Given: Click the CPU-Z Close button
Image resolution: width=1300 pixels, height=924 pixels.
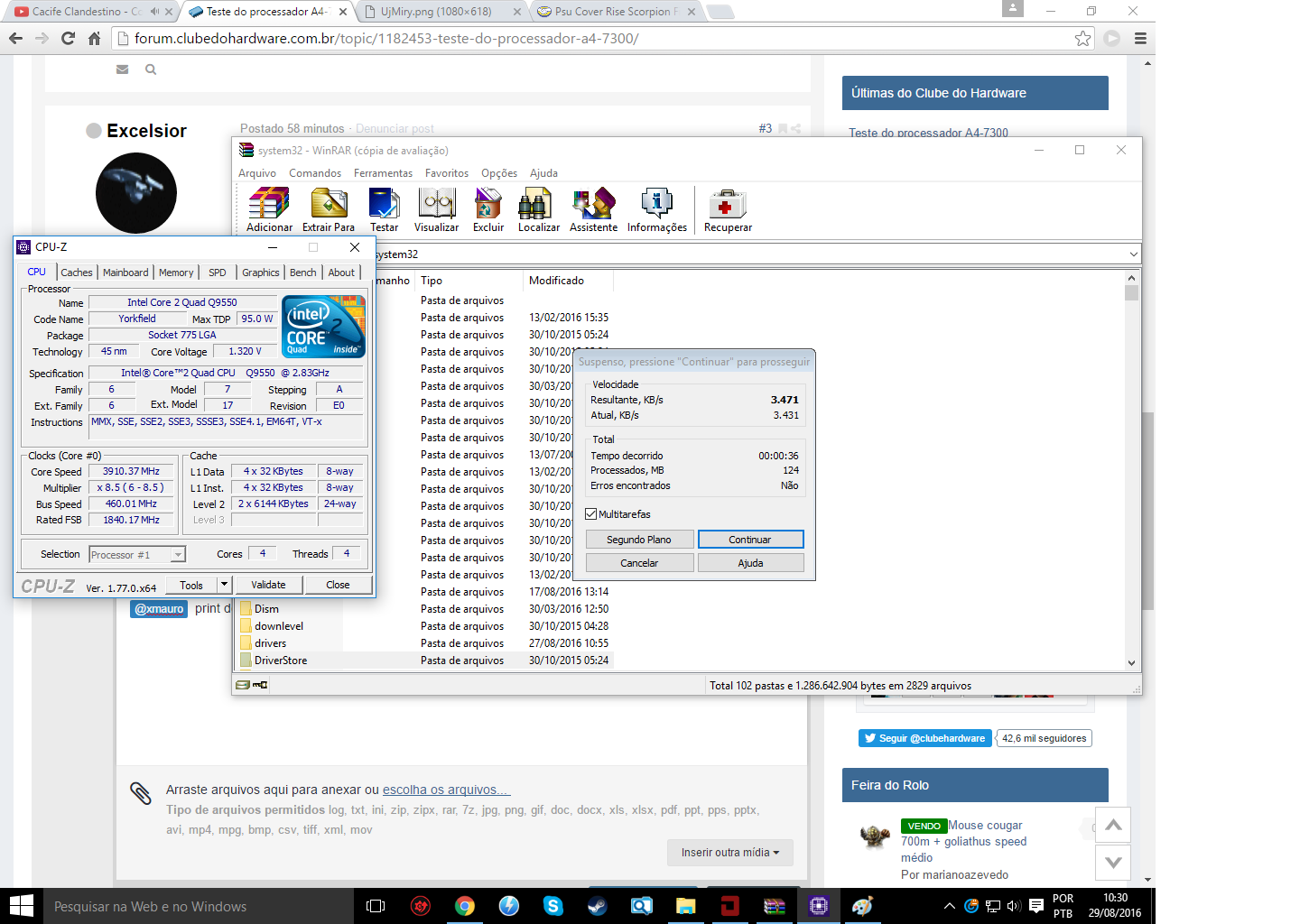Looking at the screenshot, I should 338,585.
